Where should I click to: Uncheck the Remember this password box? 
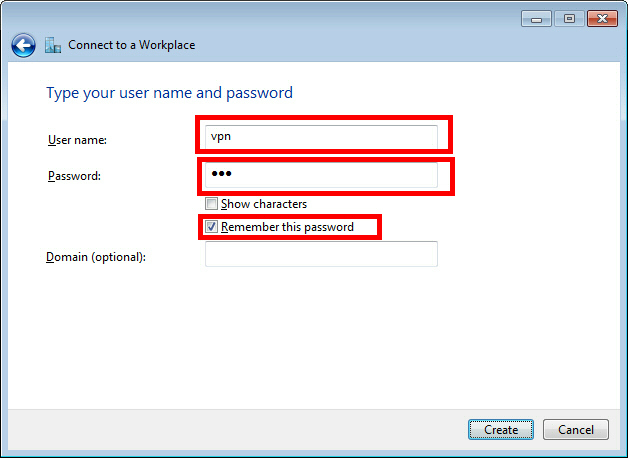tap(211, 227)
